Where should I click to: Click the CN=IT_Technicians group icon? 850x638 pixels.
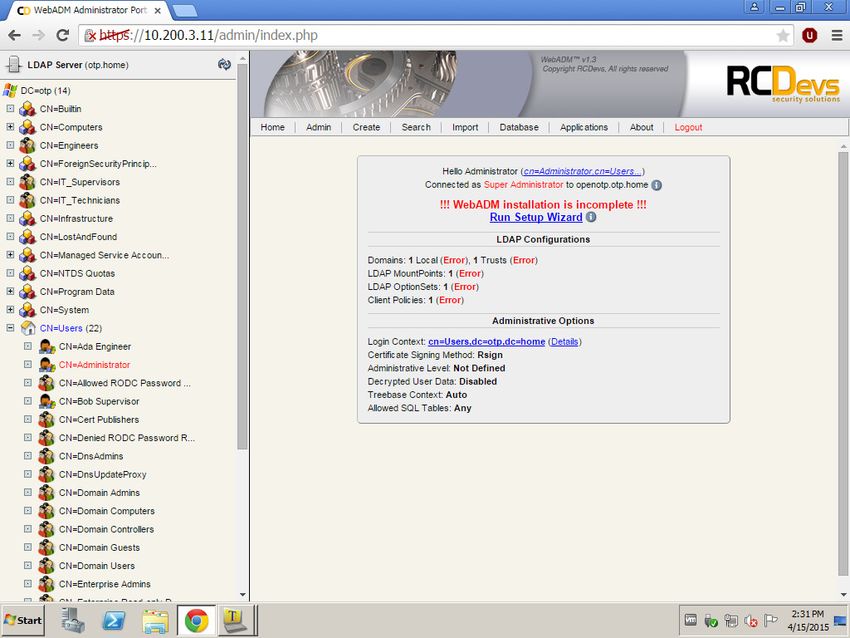click(x=27, y=201)
